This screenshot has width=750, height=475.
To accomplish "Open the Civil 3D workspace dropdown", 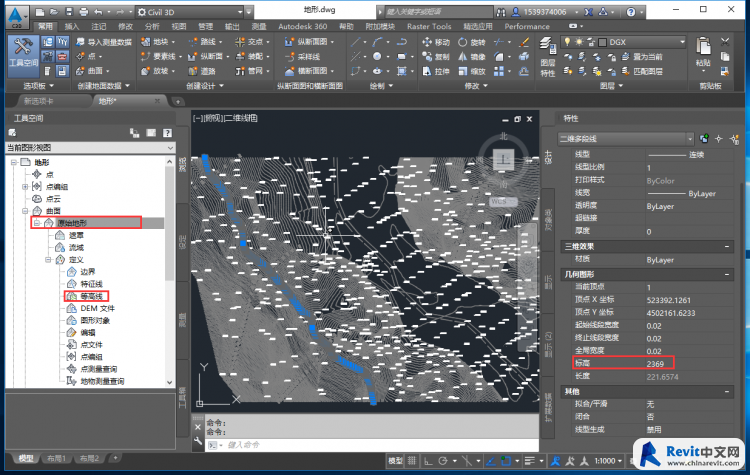I will (x=240, y=12).
